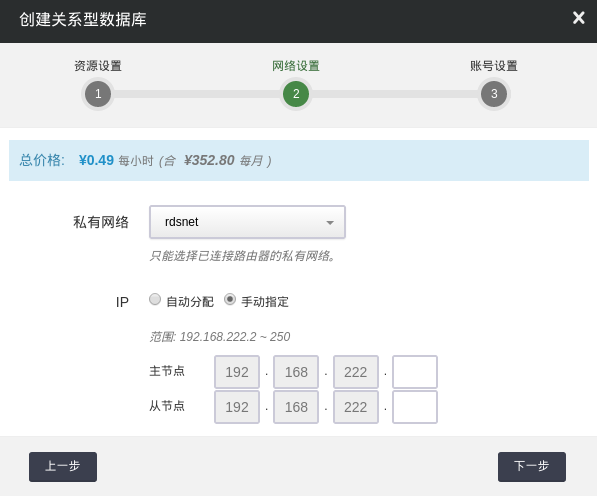Open the 资源设置 step label

pos(98,66)
